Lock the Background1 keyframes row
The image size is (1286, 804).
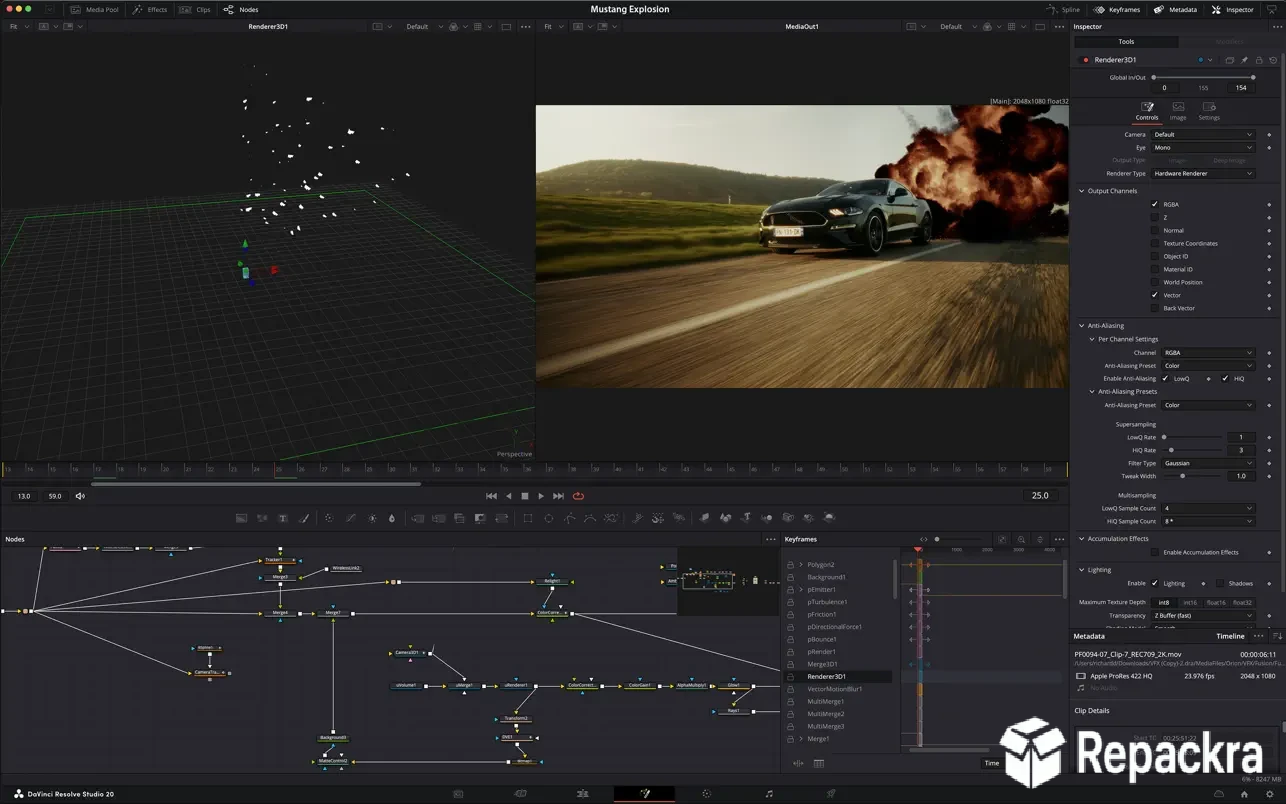pyautogui.click(x=790, y=577)
